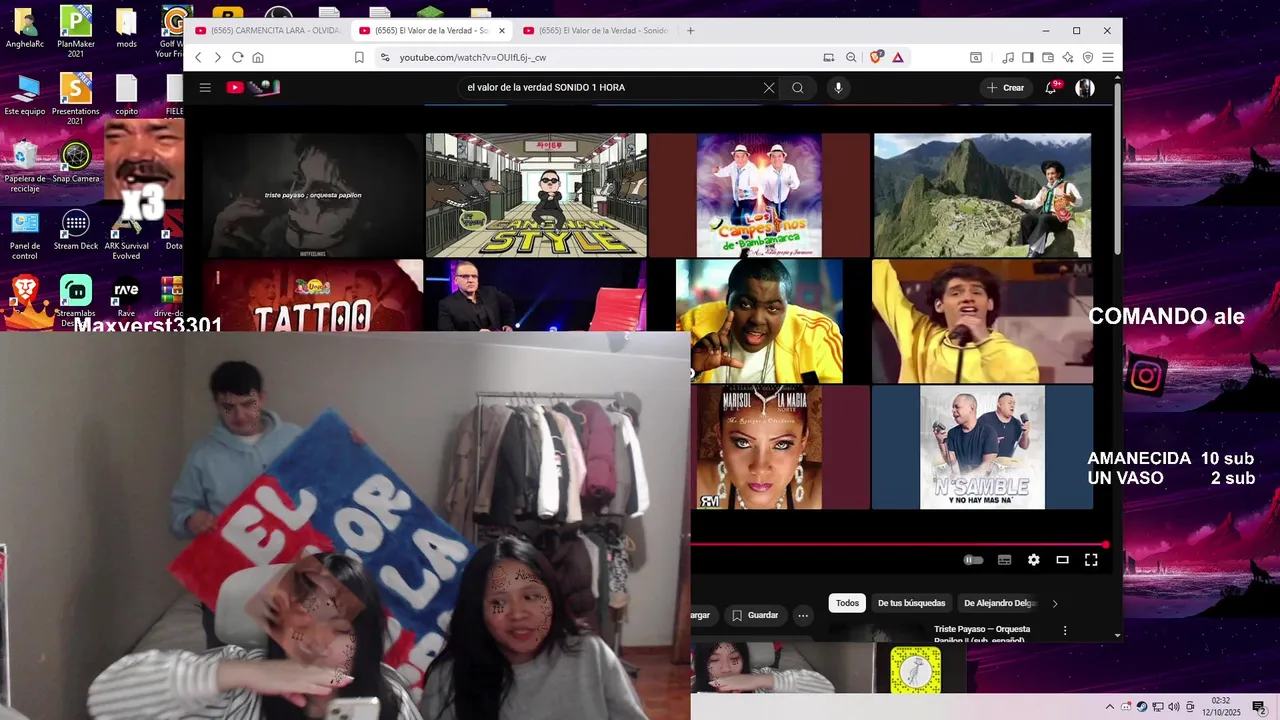Click the zoom magnifier icon in address bar
The width and height of the screenshot is (1280, 720).
pyautogui.click(x=851, y=57)
